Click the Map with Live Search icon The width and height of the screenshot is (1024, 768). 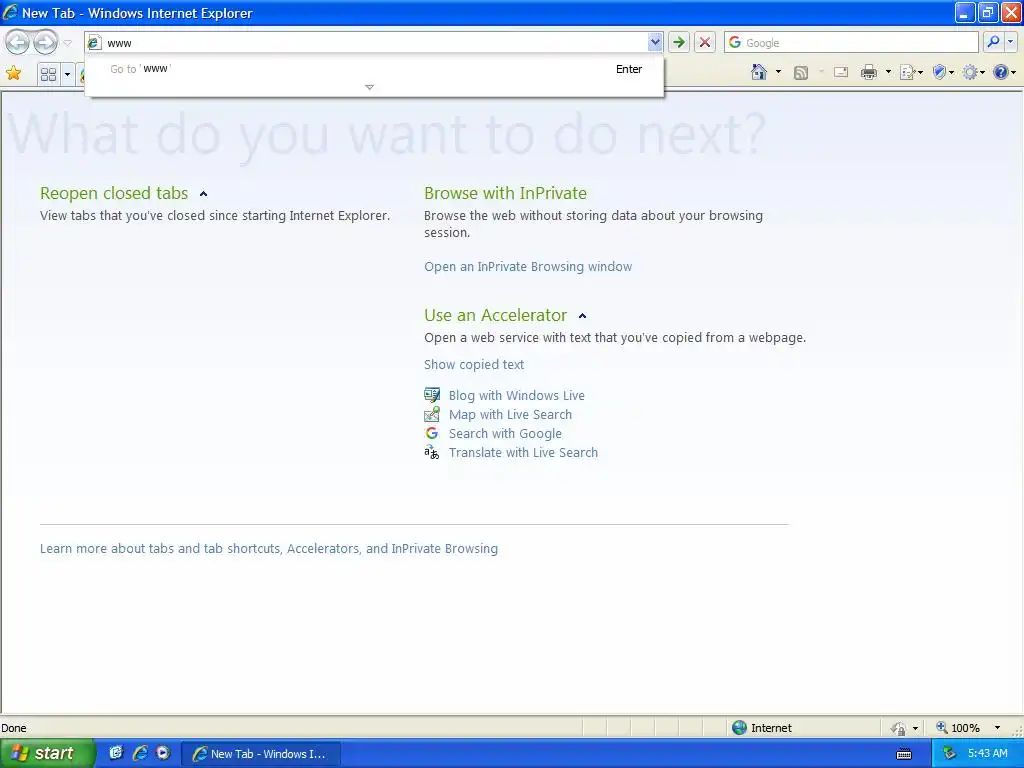pos(432,414)
